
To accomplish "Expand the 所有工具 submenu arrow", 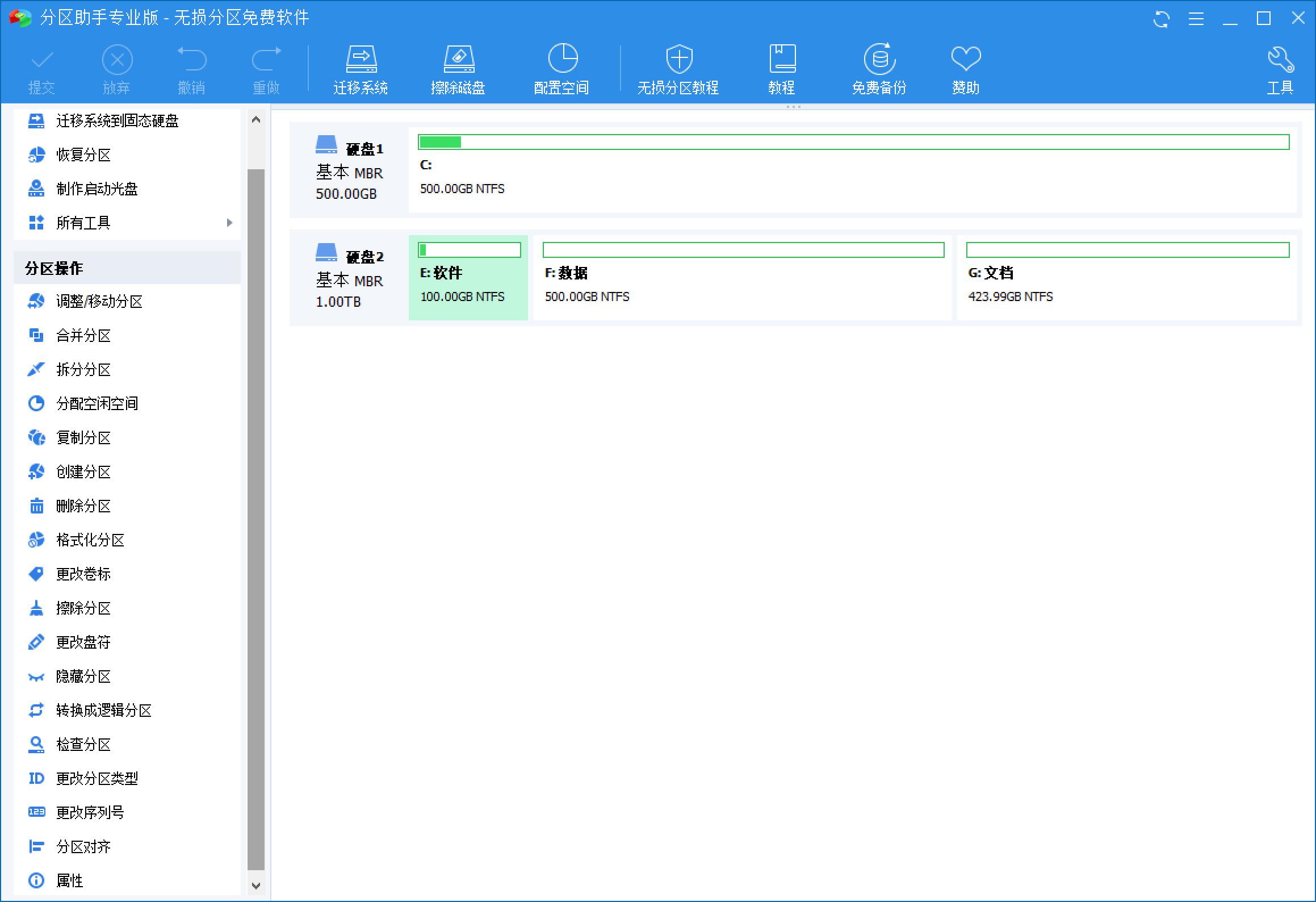I will click(x=229, y=223).
